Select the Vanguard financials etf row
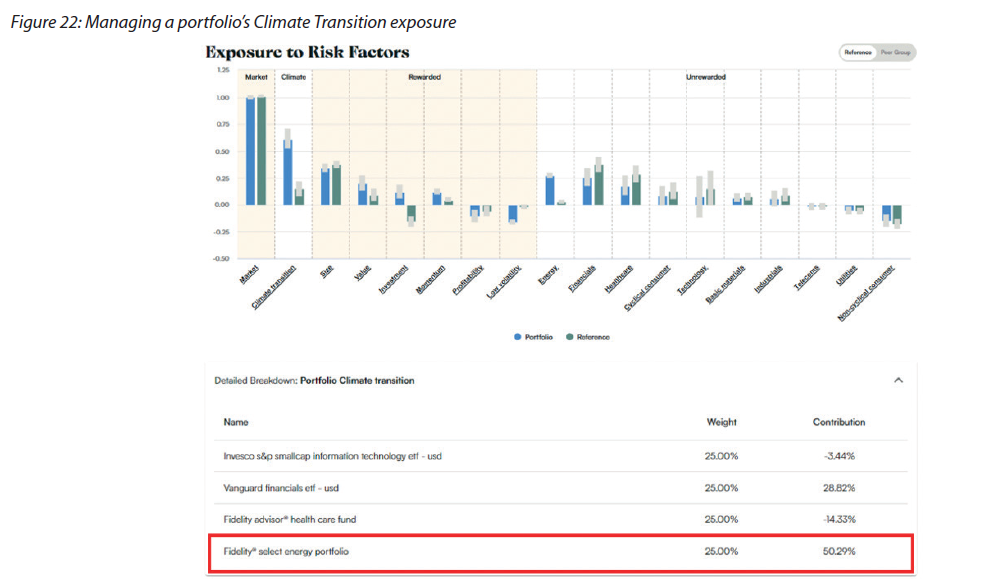Image resolution: width=987 pixels, height=586 pixels. coord(560,488)
